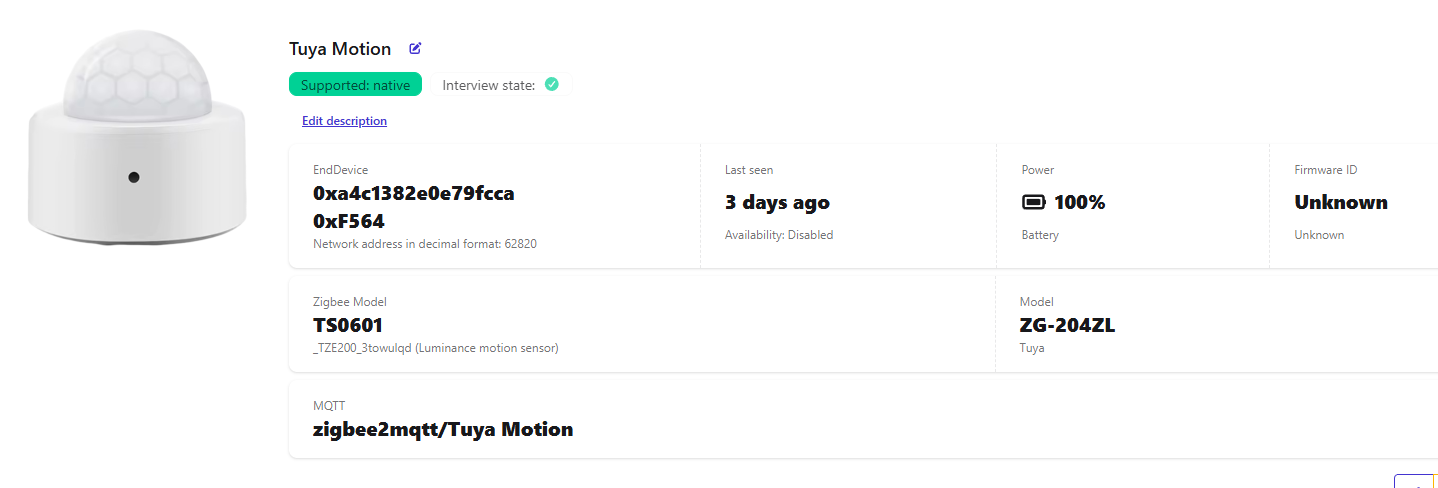The image size is (1438, 488).
Task: Select the IEEE address 0xa4c1382e0e79fcca
Action: coord(413,193)
